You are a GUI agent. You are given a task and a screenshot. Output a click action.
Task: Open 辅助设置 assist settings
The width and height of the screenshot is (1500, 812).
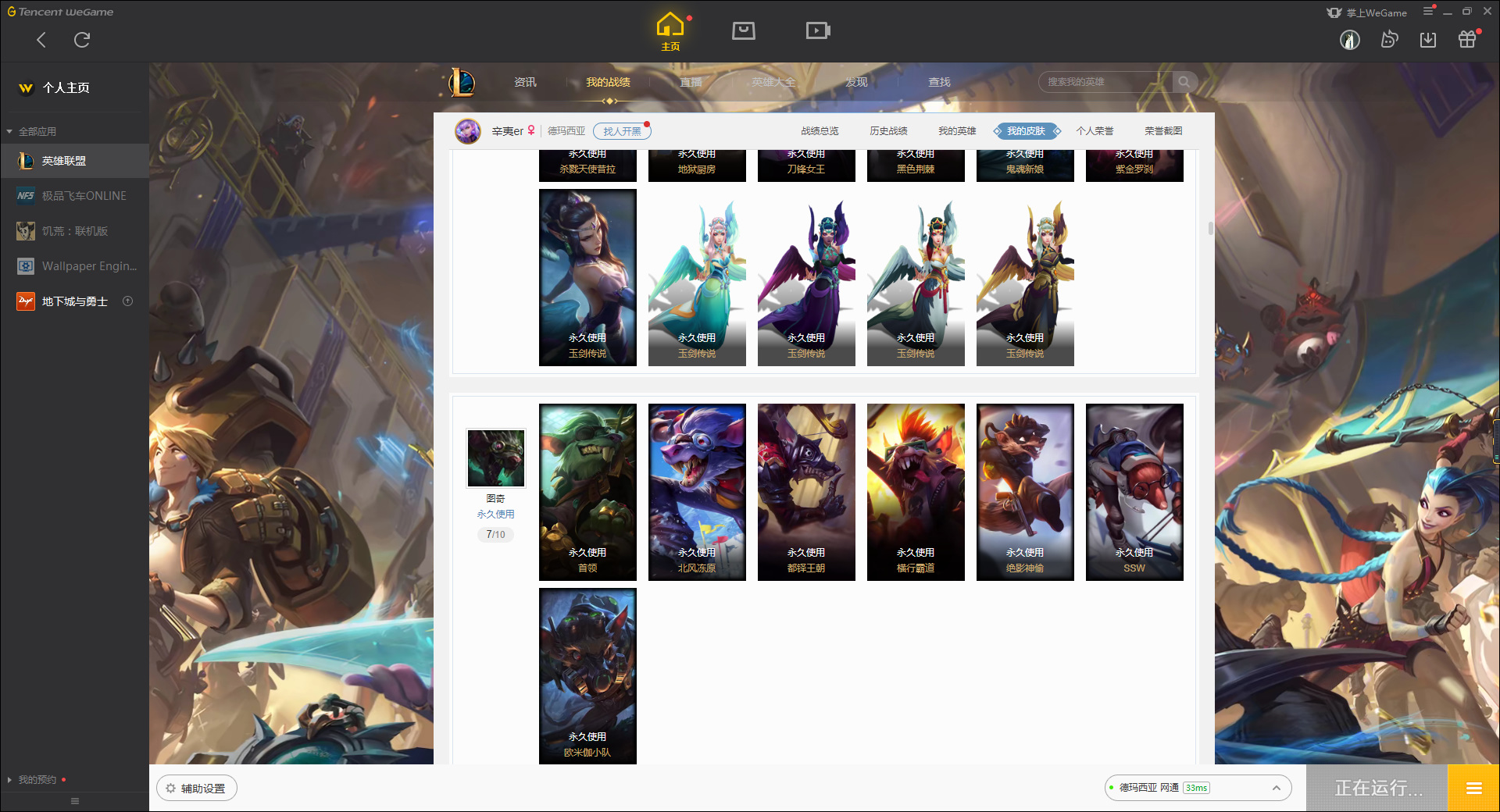tap(197, 789)
